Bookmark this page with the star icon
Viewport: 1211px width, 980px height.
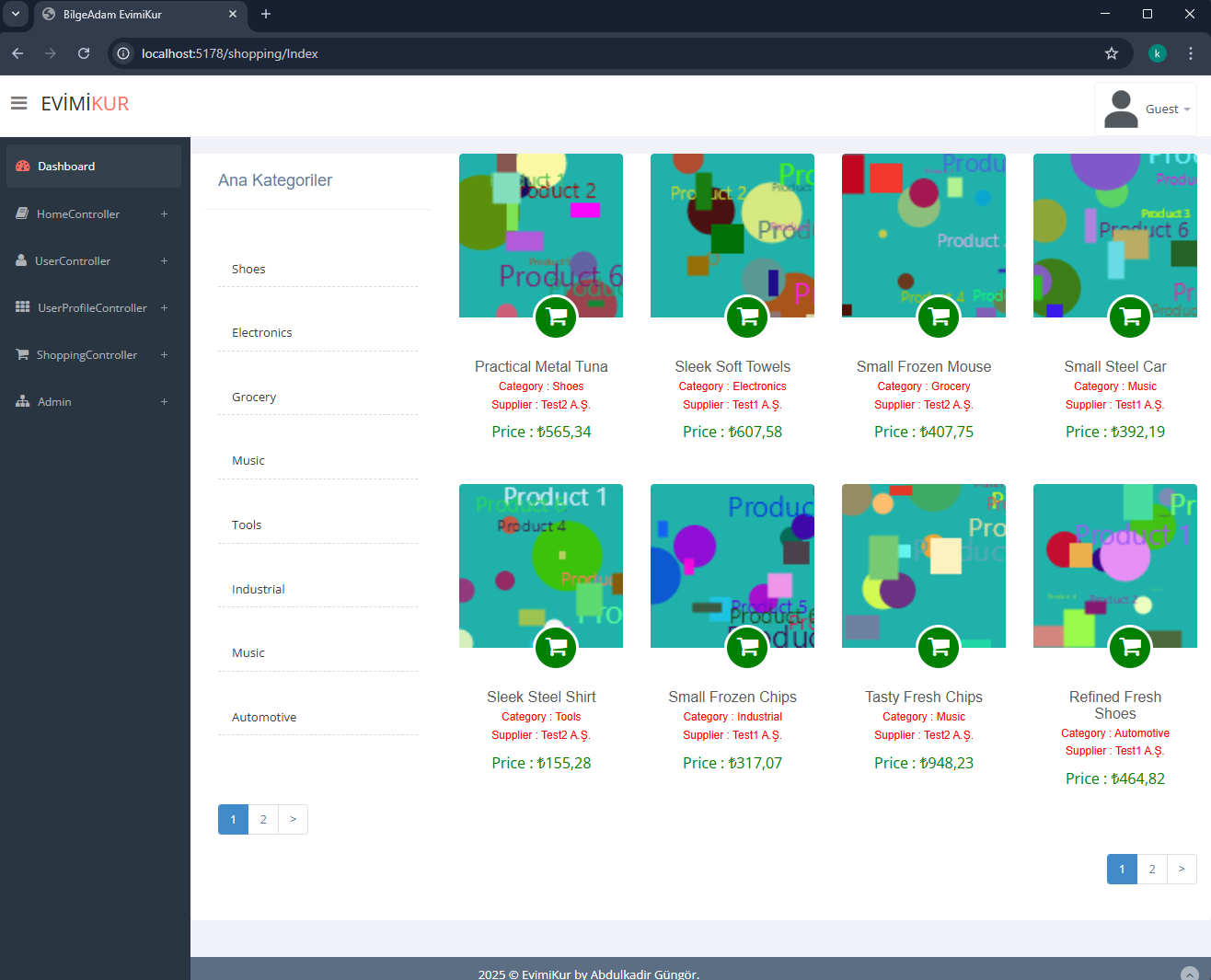click(x=1112, y=53)
